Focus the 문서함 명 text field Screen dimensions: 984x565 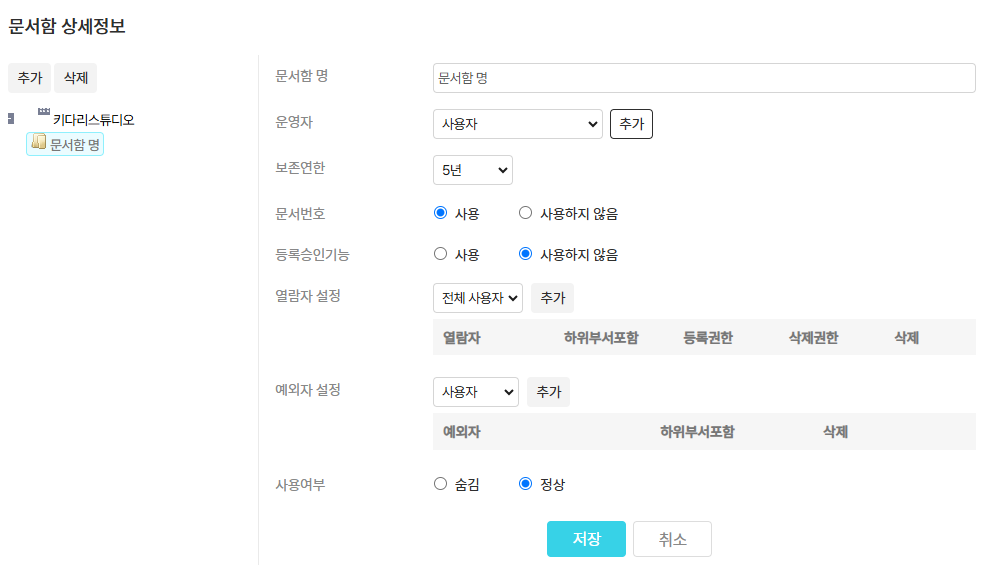(x=704, y=78)
